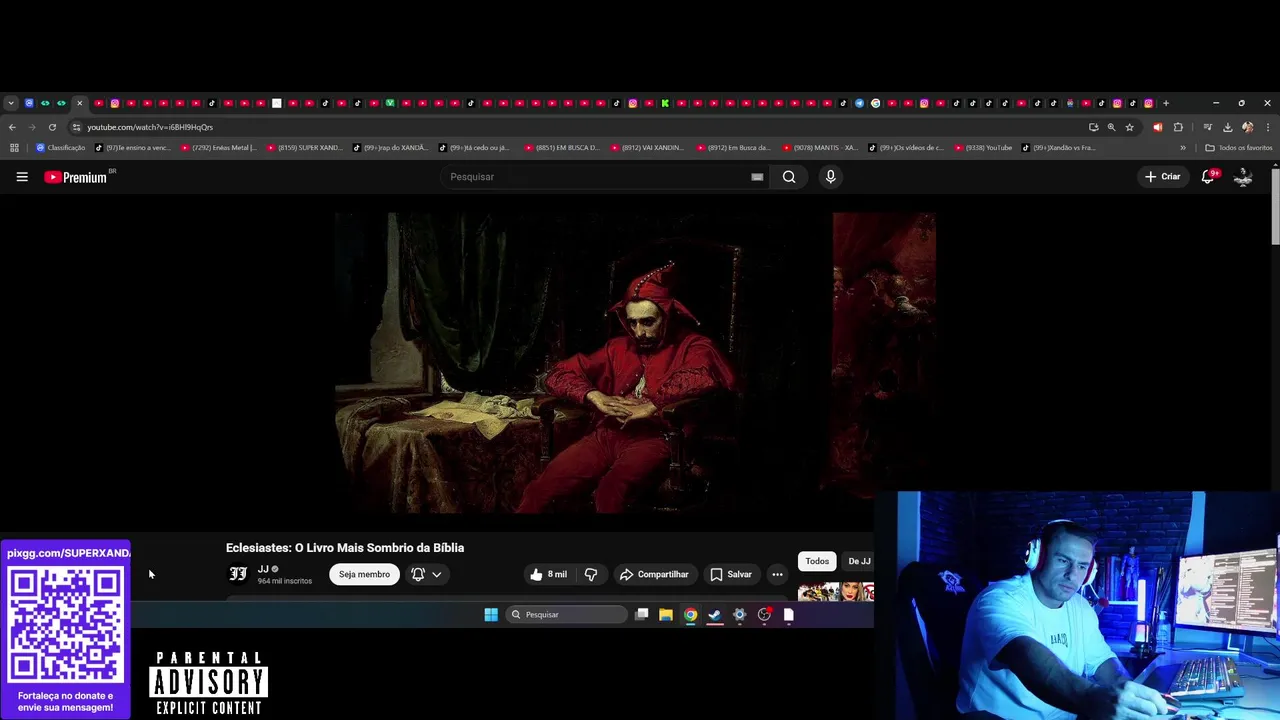This screenshot has width=1280, height=720.
Task: Click the 964 mil inscritos text
Action: pos(285,581)
